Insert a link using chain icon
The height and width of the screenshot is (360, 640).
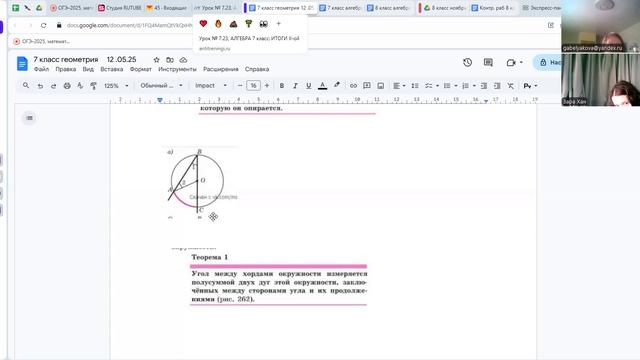(353, 86)
